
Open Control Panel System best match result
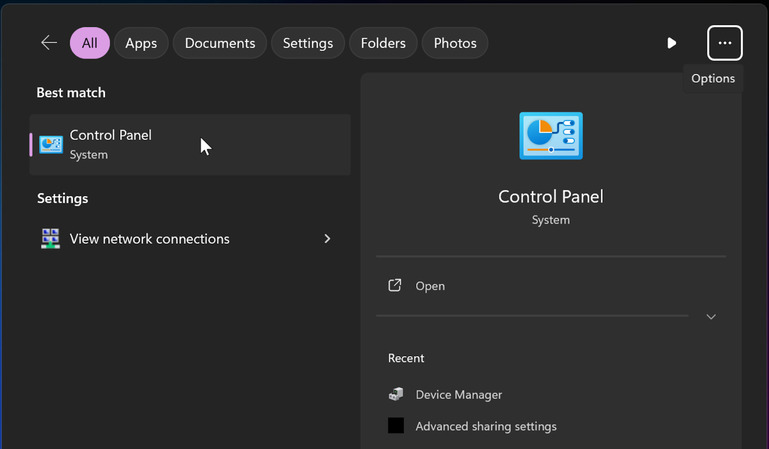click(190, 145)
